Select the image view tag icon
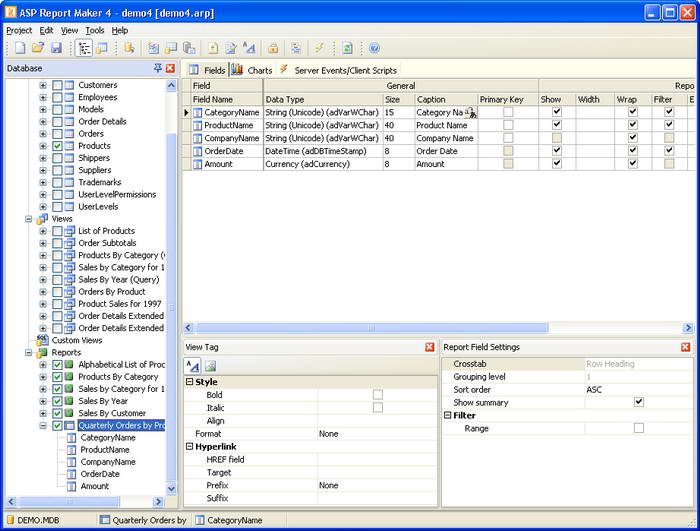The width and height of the screenshot is (700, 531). [x=211, y=366]
